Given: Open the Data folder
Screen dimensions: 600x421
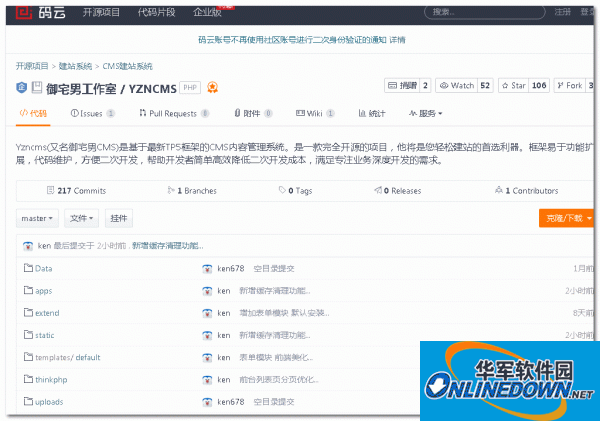Looking at the screenshot, I should point(44,268).
